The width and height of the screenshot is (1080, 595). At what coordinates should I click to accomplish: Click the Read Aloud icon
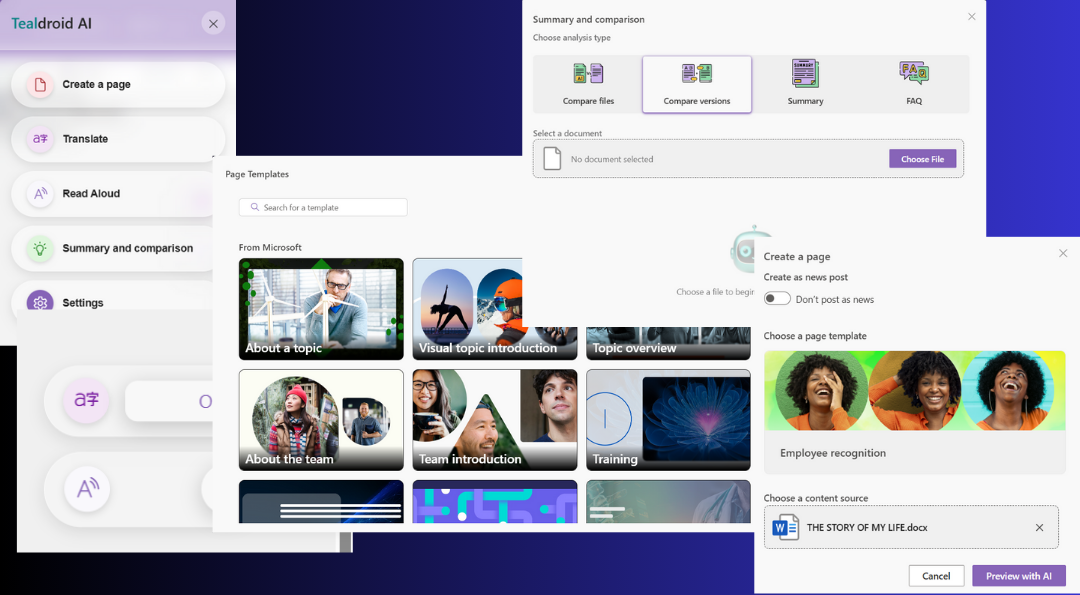pos(40,194)
